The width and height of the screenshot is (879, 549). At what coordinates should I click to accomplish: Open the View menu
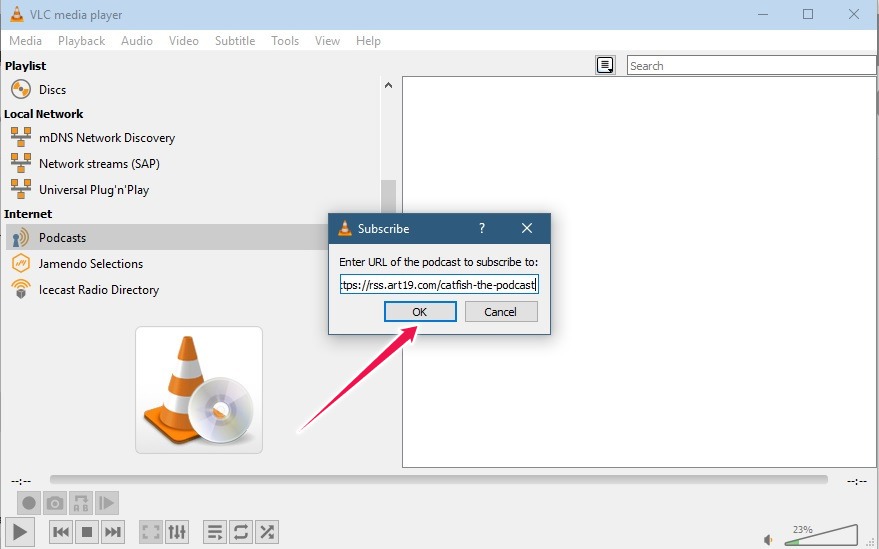point(327,41)
